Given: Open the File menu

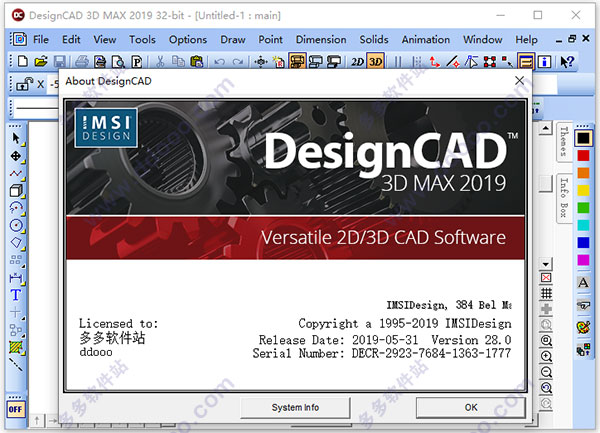Looking at the screenshot, I should (x=41, y=39).
